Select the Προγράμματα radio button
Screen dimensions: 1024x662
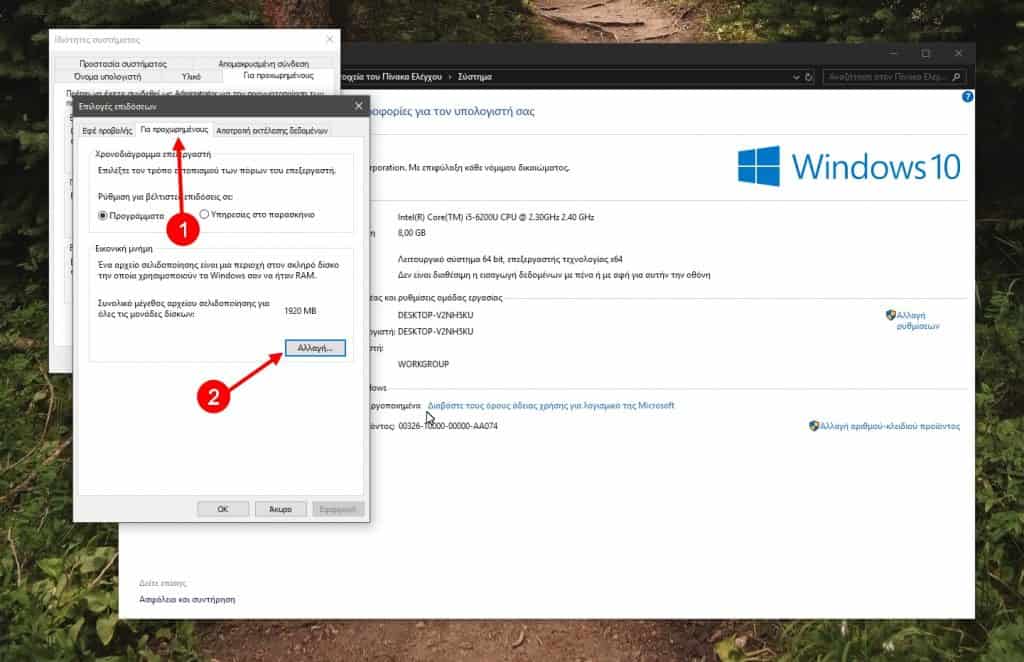click(103, 214)
